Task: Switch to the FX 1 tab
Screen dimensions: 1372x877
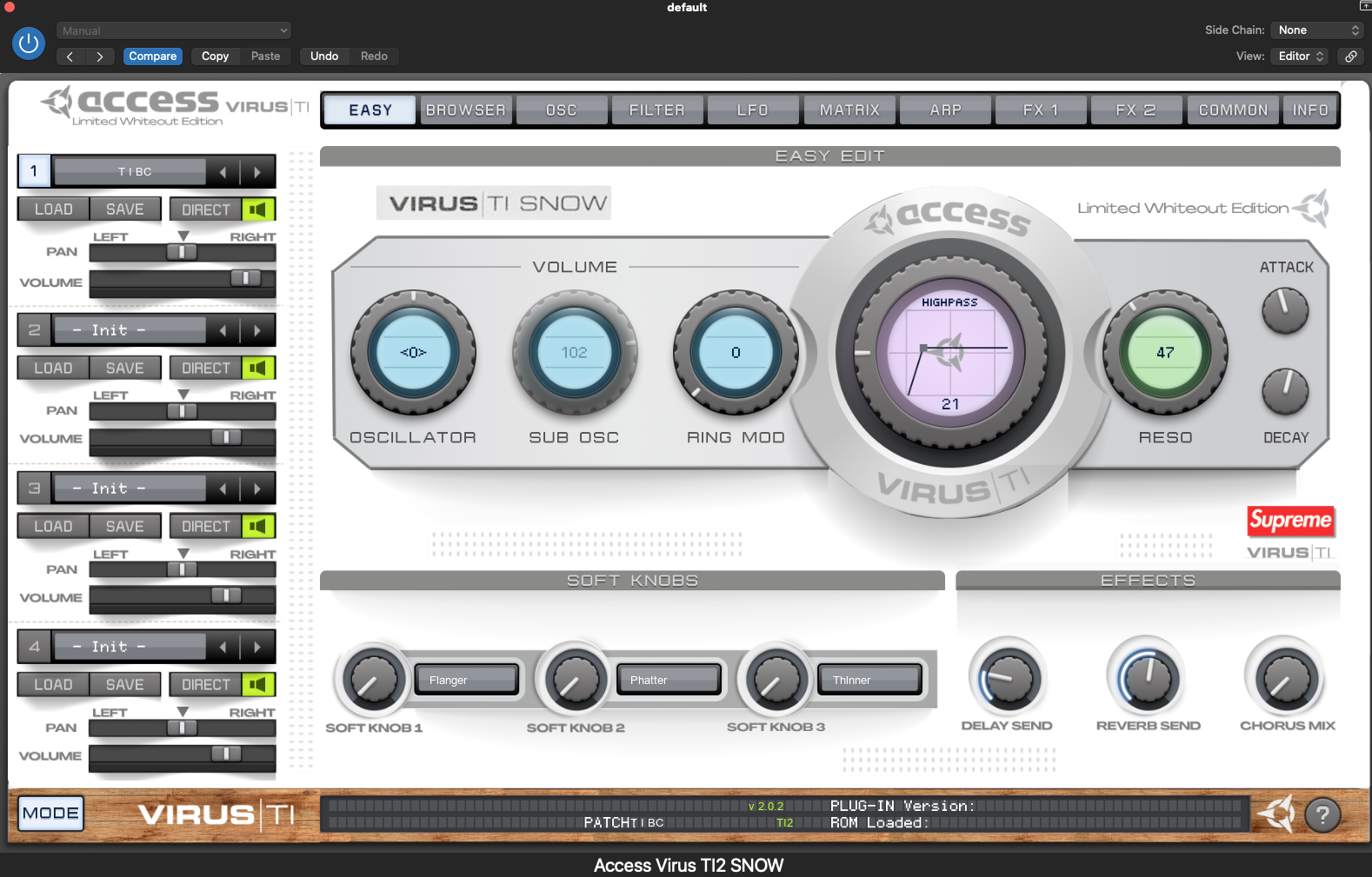Action: pyautogui.click(x=1041, y=110)
